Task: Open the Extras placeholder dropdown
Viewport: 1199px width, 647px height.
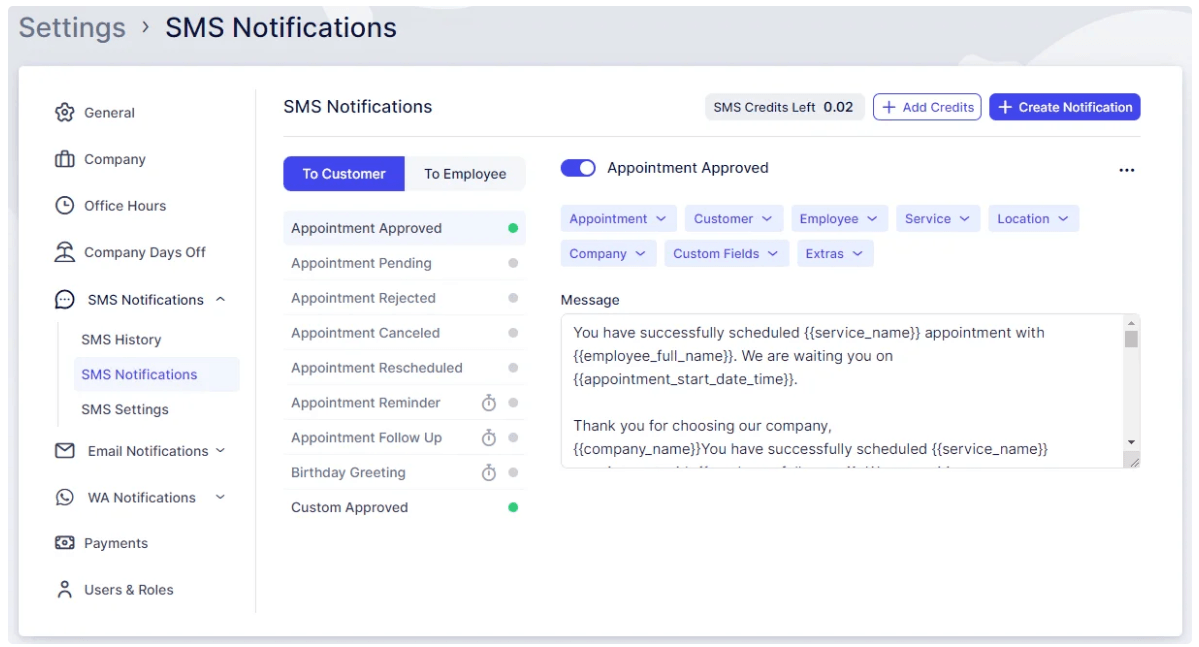Action: (x=834, y=253)
